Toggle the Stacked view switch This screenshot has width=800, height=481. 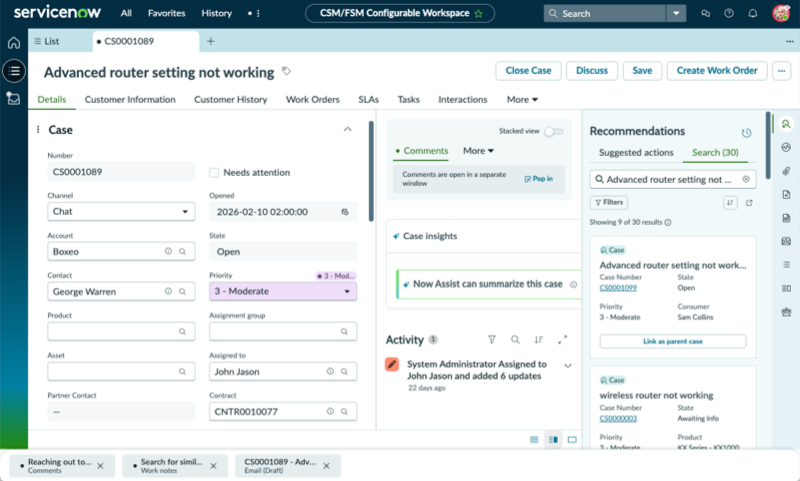pyautogui.click(x=554, y=132)
